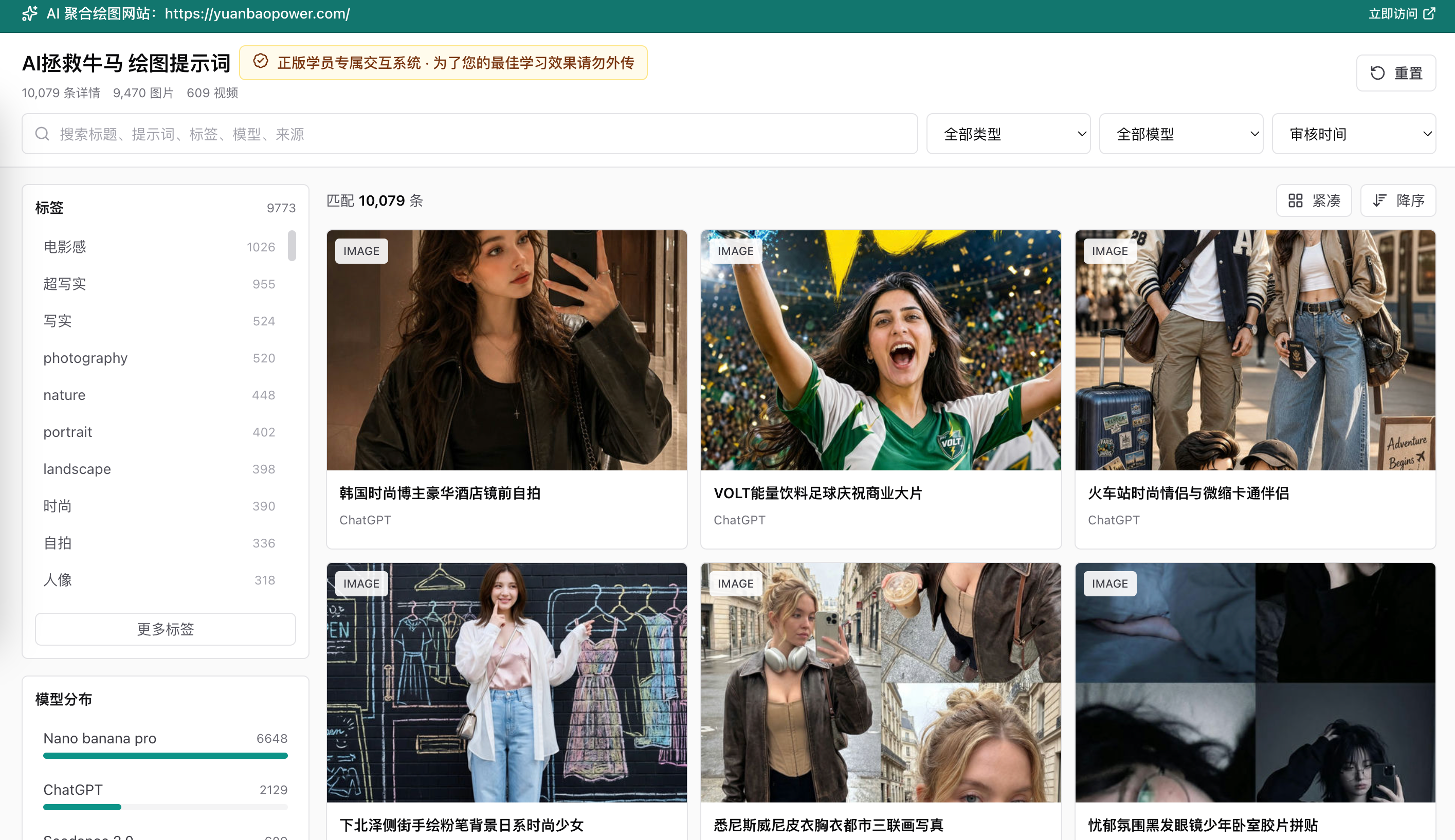1455x840 pixels.
Task: Click the 9,470 图片 count
Action: [x=143, y=93]
